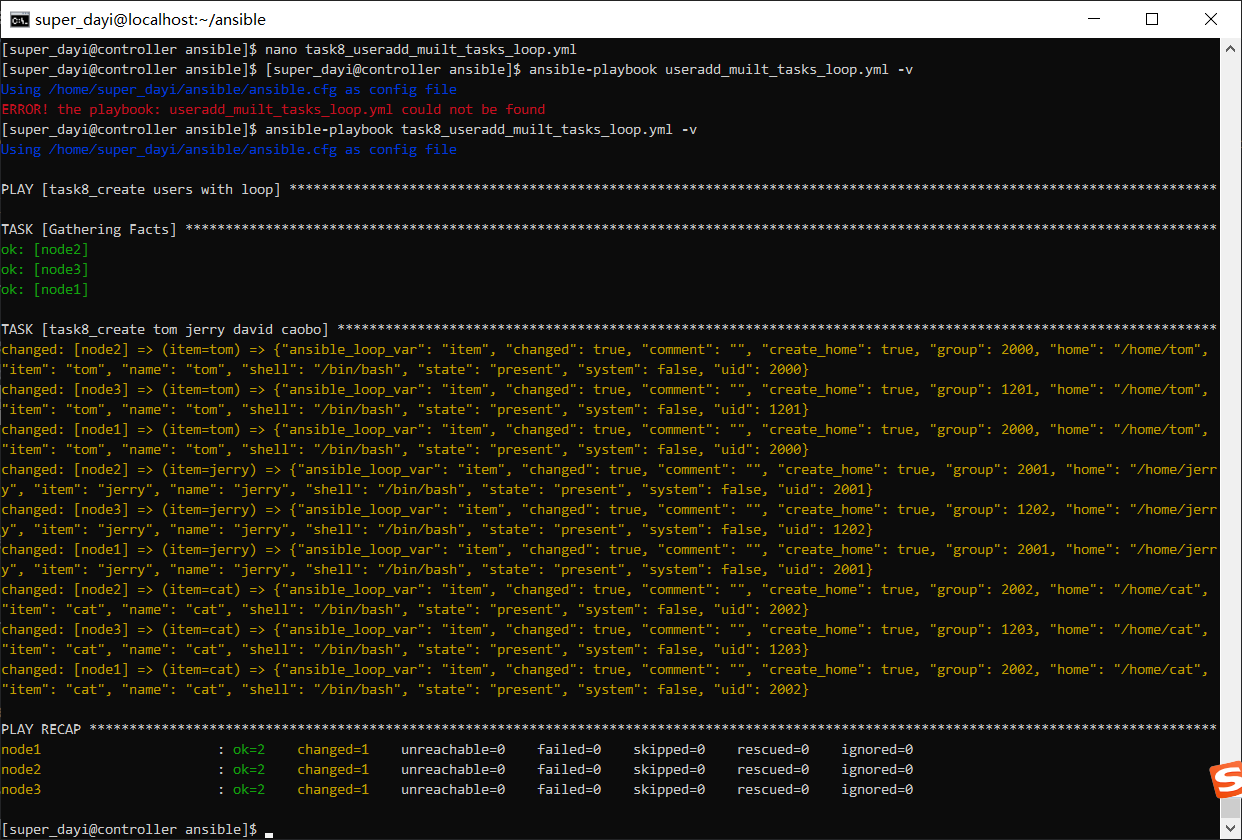Click the "uid": 1203 value for cat

click(x=765, y=649)
